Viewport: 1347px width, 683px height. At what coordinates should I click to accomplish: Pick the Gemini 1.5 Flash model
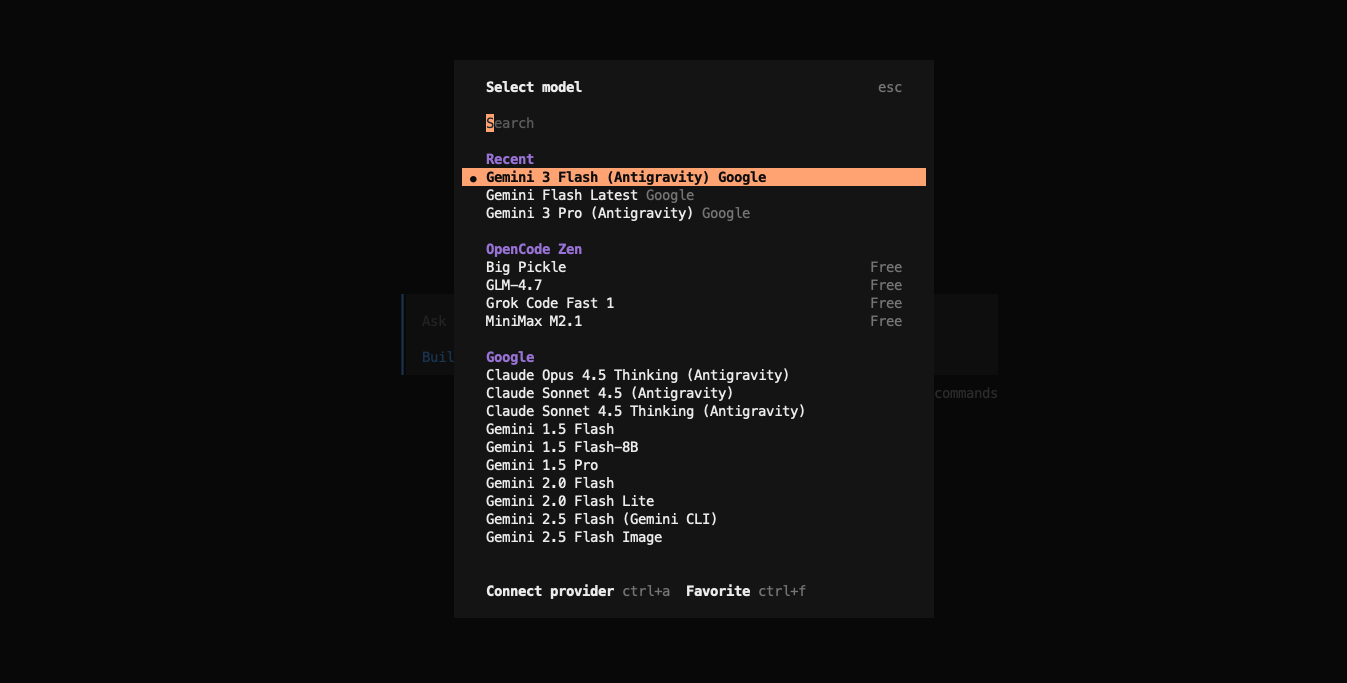click(694, 429)
